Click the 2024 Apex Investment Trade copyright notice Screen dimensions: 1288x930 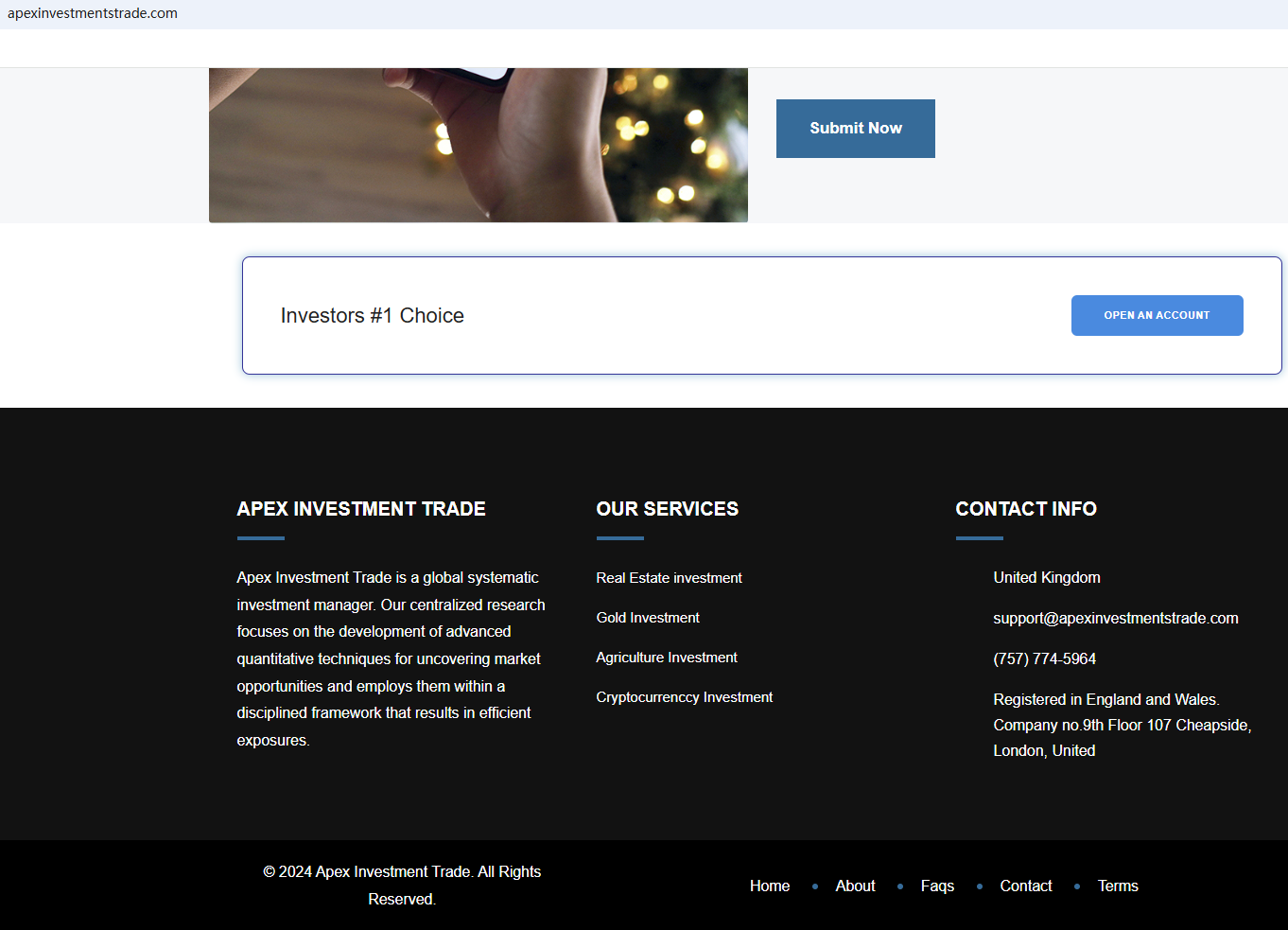402,886
